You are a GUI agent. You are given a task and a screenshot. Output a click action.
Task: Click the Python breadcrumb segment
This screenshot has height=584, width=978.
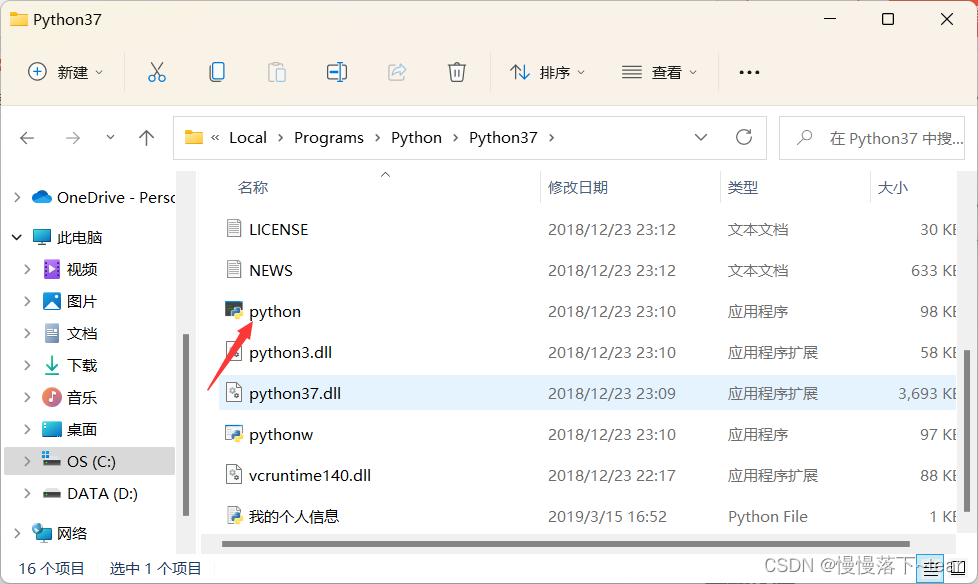416,137
